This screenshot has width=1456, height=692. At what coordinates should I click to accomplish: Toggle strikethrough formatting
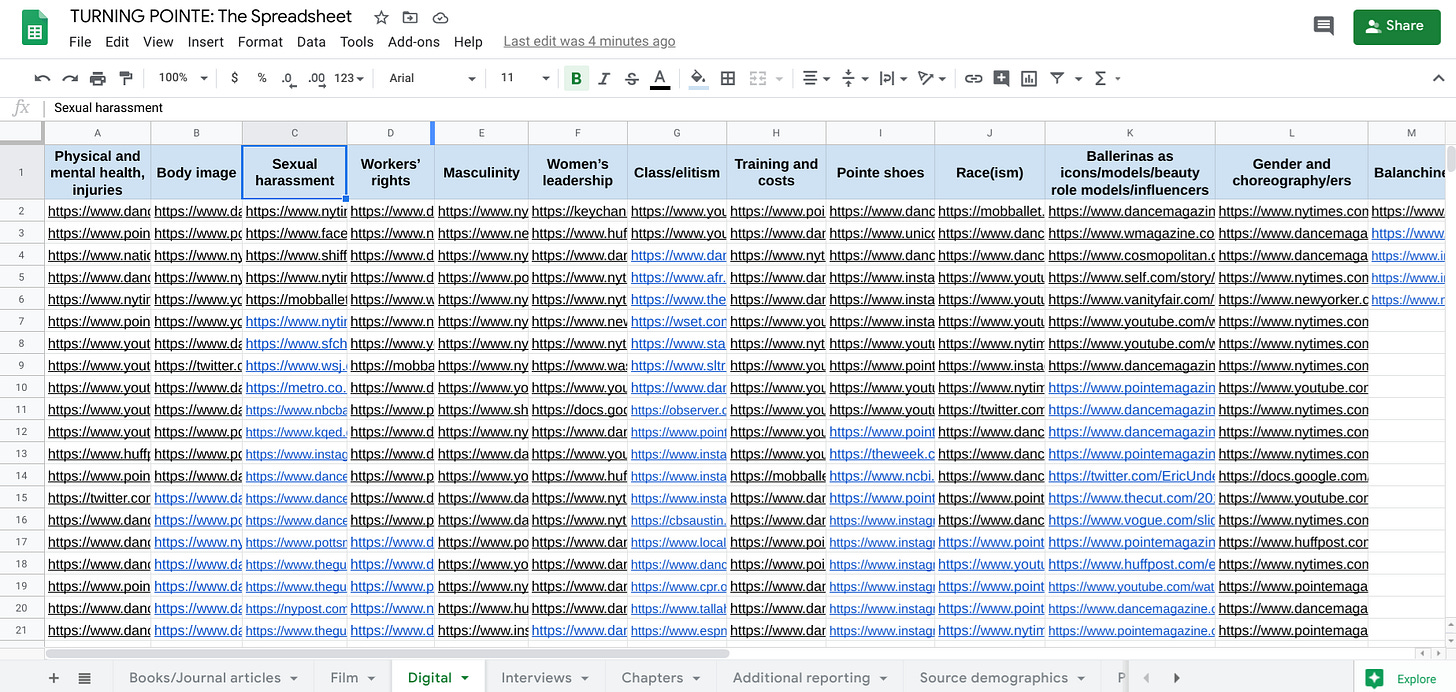[x=632, y=78]
